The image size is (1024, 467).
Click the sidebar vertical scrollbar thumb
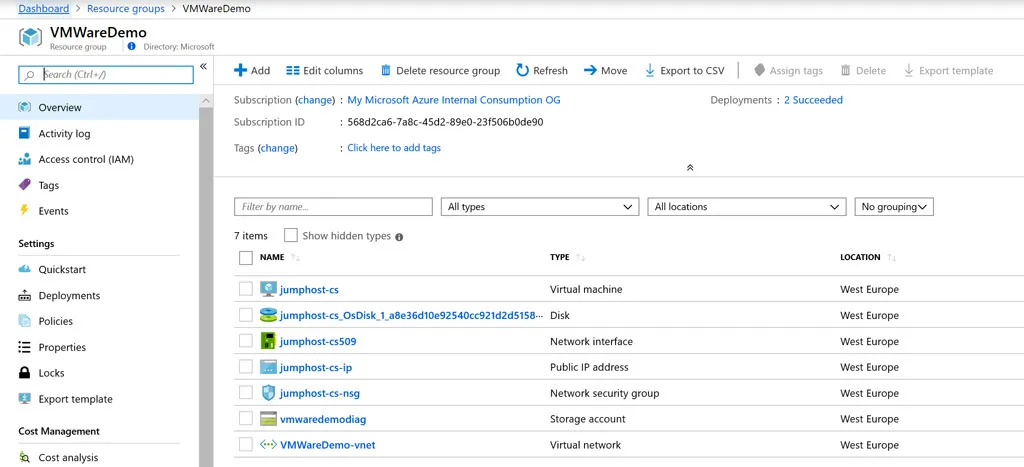pyautogui.click(x=206, y=287)
